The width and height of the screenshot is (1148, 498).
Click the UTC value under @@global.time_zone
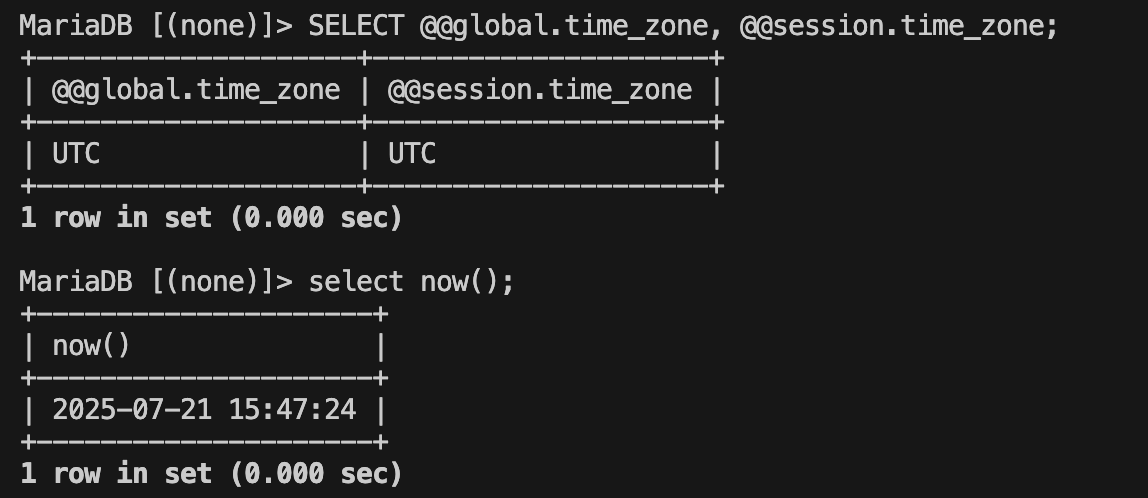(x=76, y=154)
